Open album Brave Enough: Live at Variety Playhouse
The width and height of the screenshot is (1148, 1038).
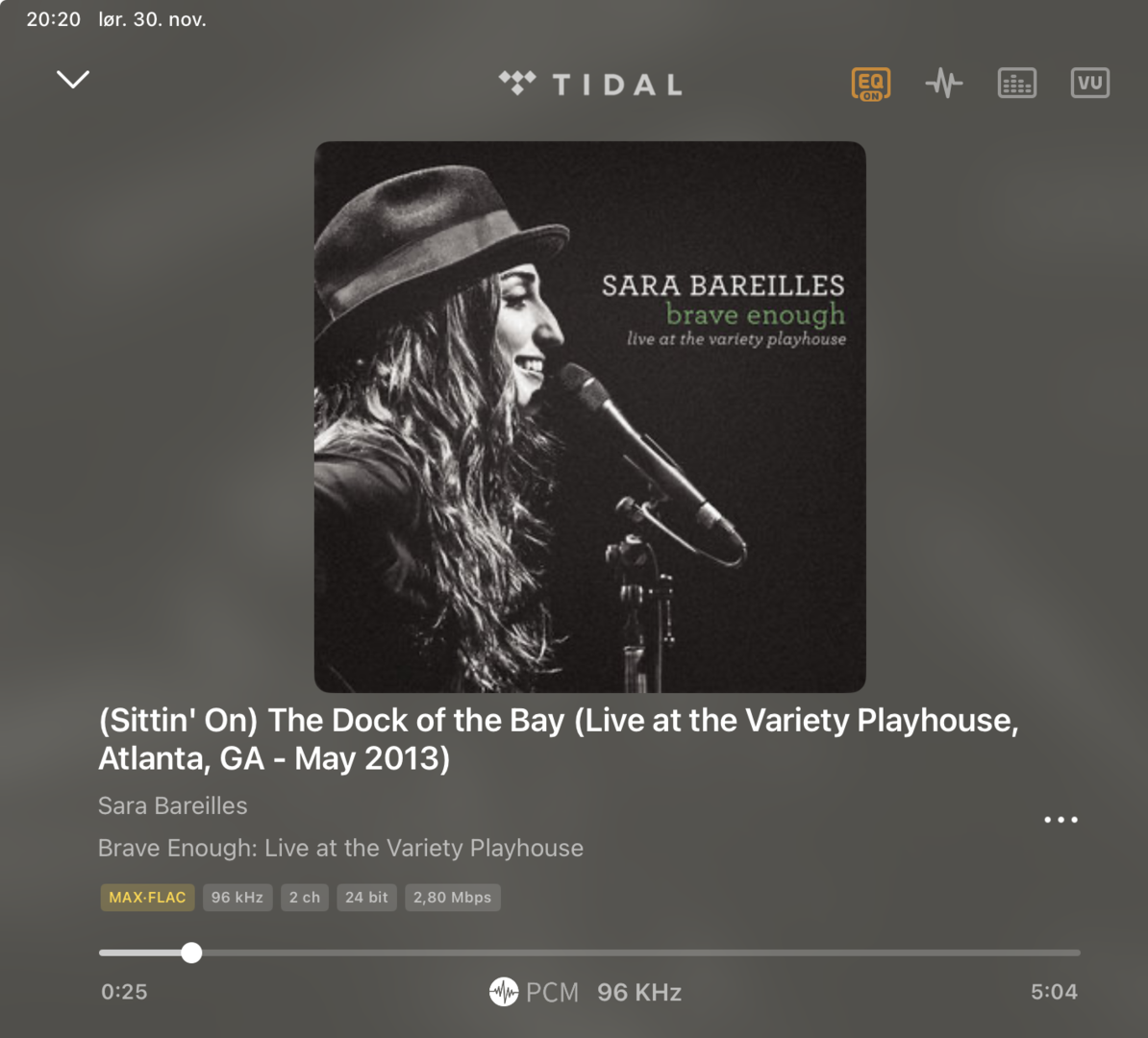340,848
